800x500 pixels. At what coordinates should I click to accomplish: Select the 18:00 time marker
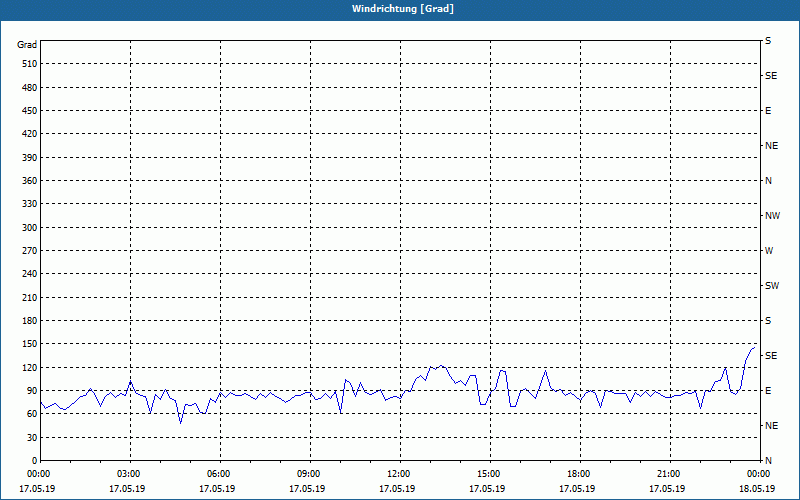point(579,474)
